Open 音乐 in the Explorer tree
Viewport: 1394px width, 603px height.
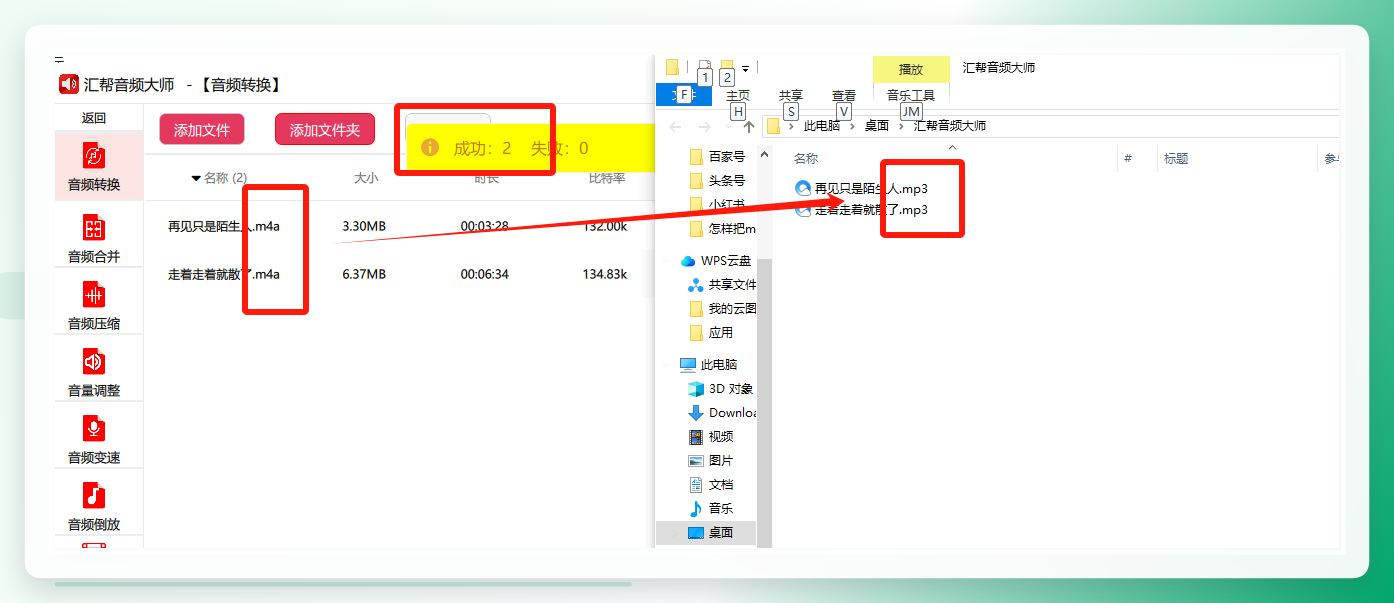[711, 509]
